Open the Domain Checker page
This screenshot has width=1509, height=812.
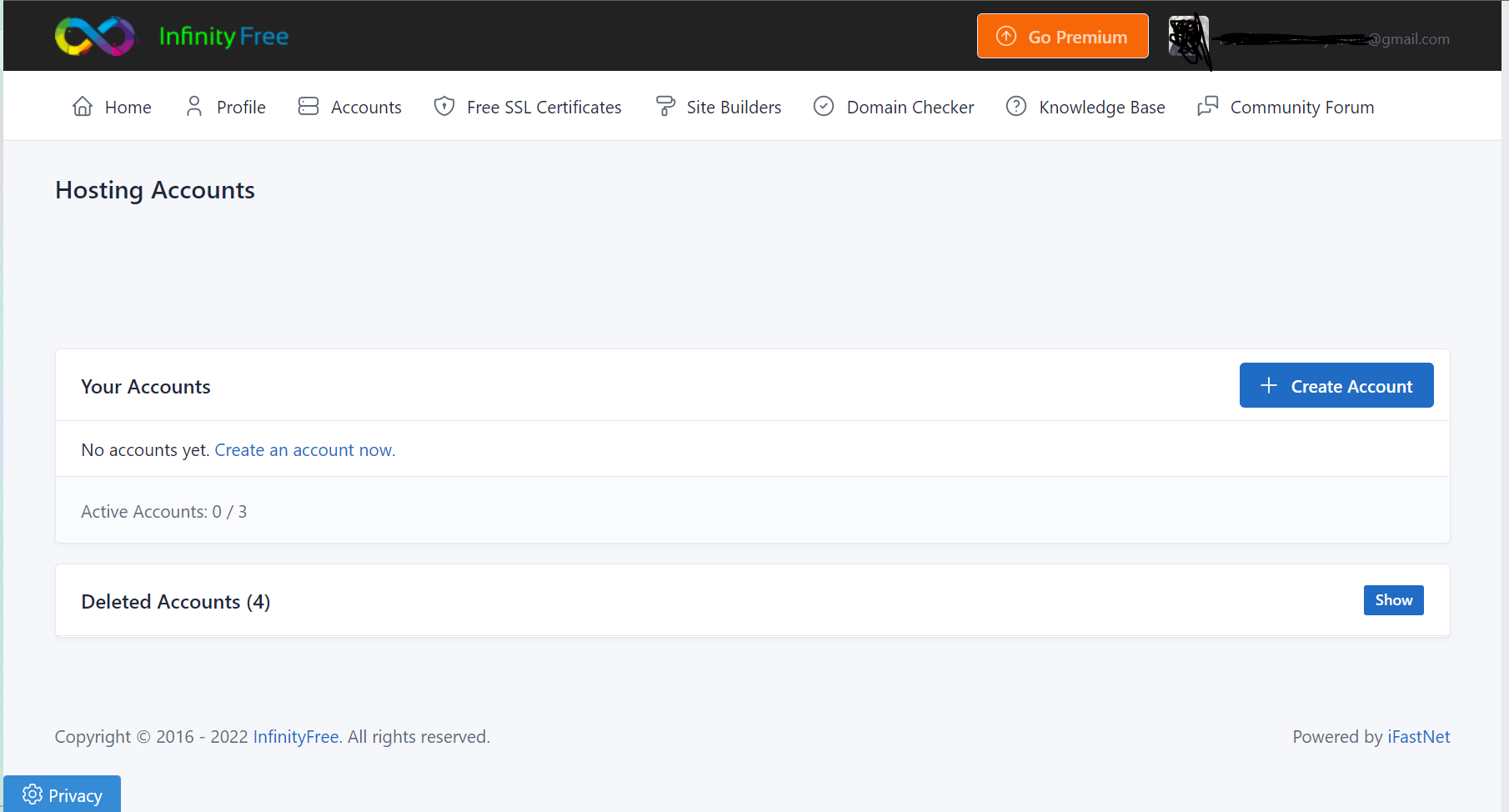tap(894, 107)
